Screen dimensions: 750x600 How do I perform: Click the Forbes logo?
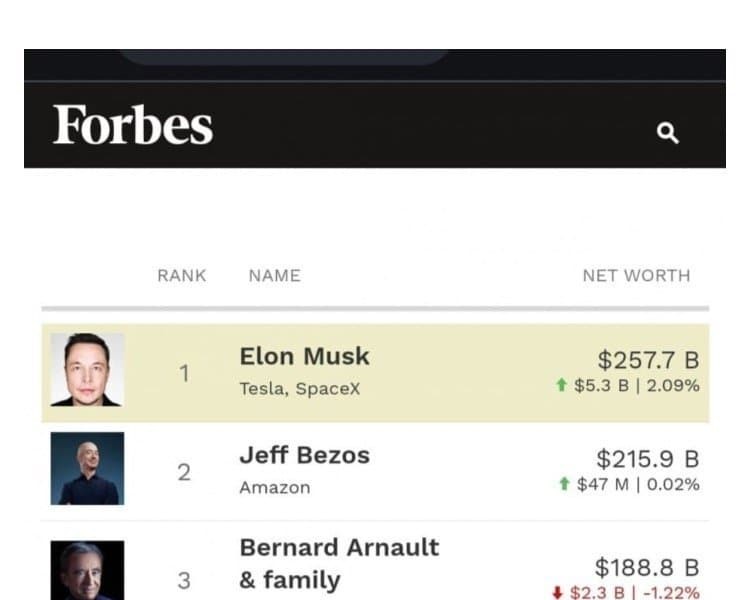point(133,126)
